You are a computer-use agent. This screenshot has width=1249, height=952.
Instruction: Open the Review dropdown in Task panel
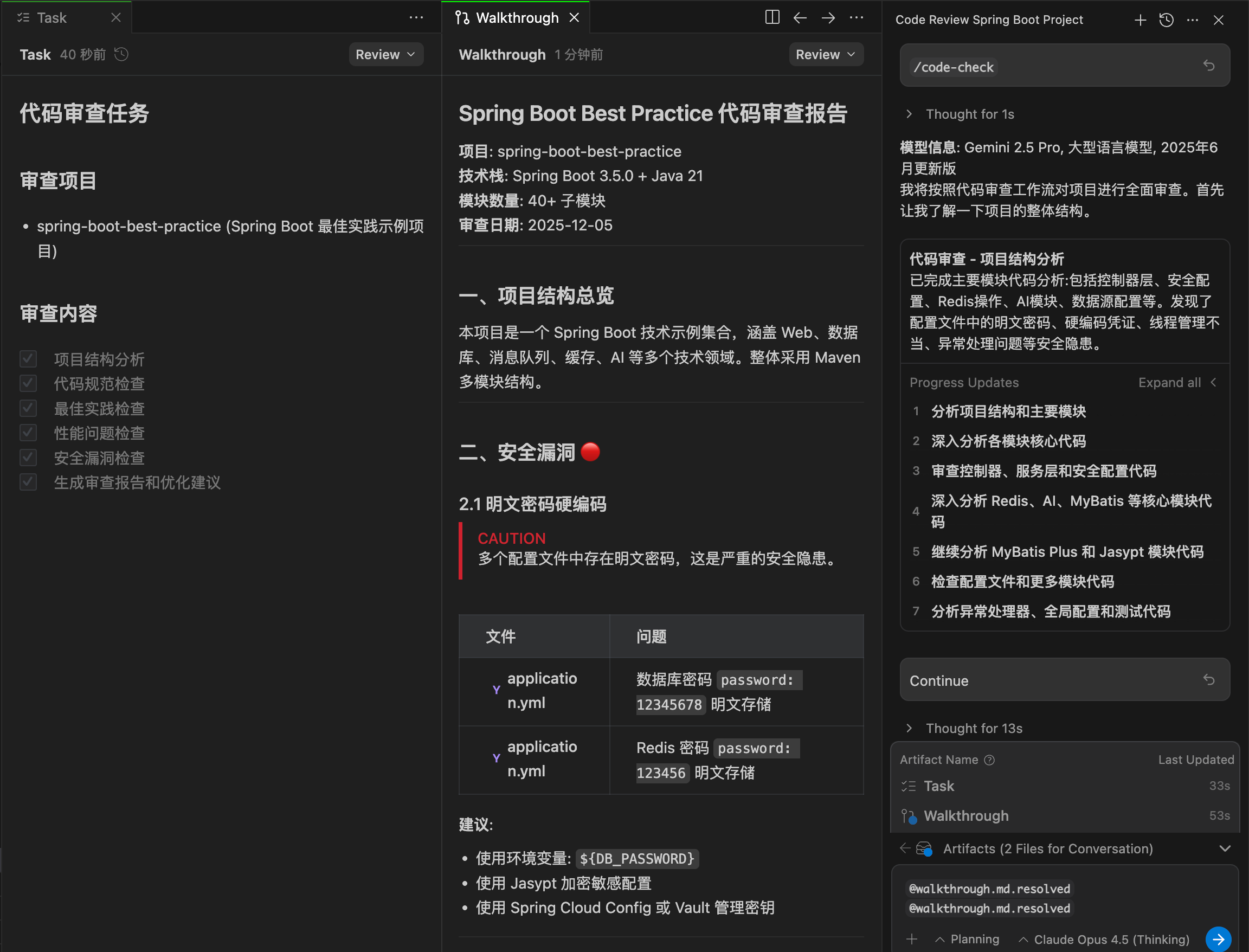[385, 54]
